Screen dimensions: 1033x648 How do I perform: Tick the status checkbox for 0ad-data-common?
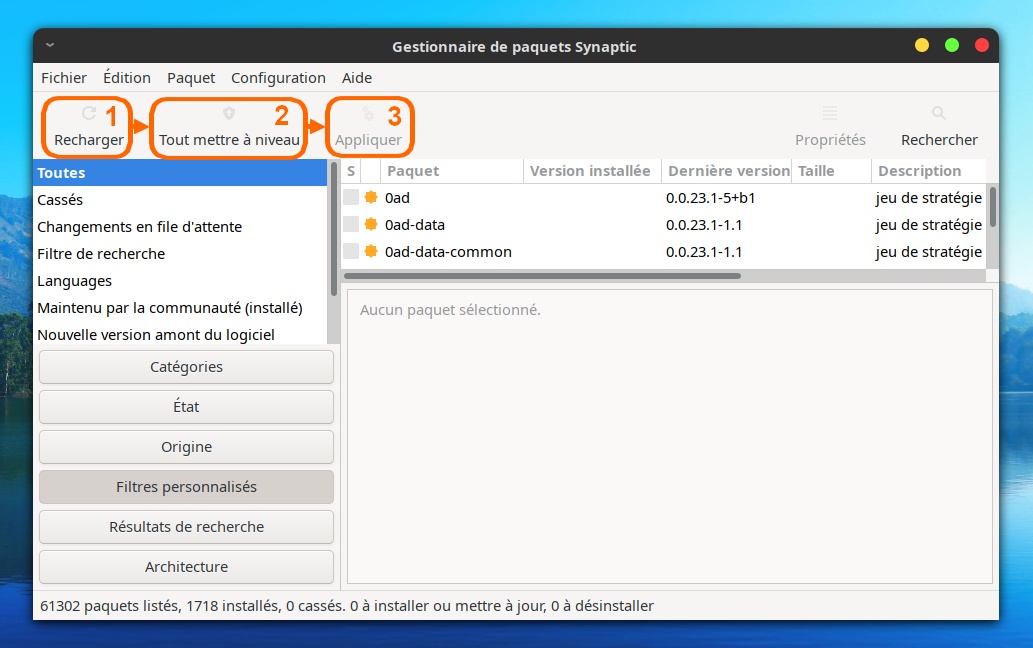pos(351,252)
